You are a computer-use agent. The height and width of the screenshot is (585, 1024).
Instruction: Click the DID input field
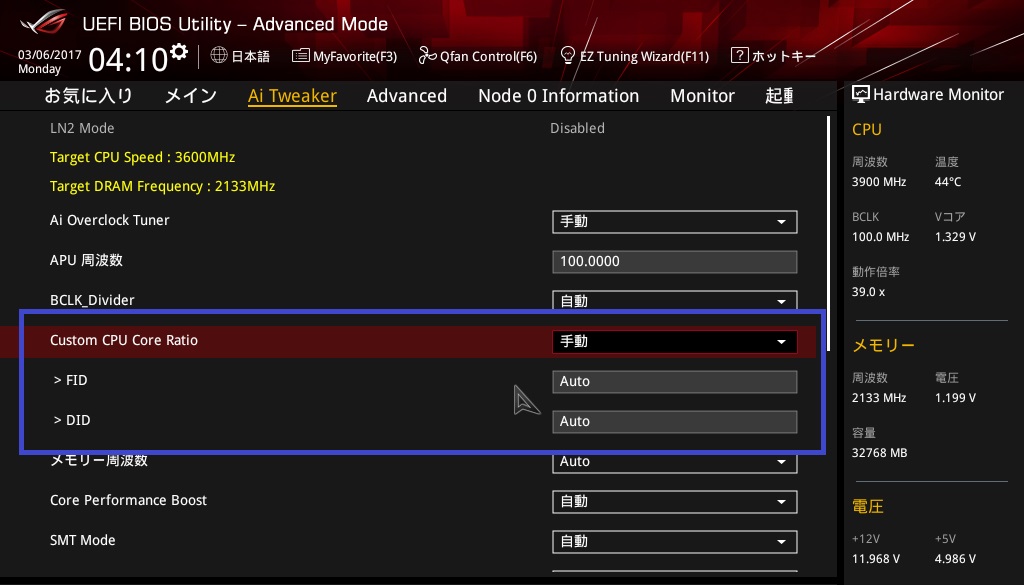click(675, 421)
